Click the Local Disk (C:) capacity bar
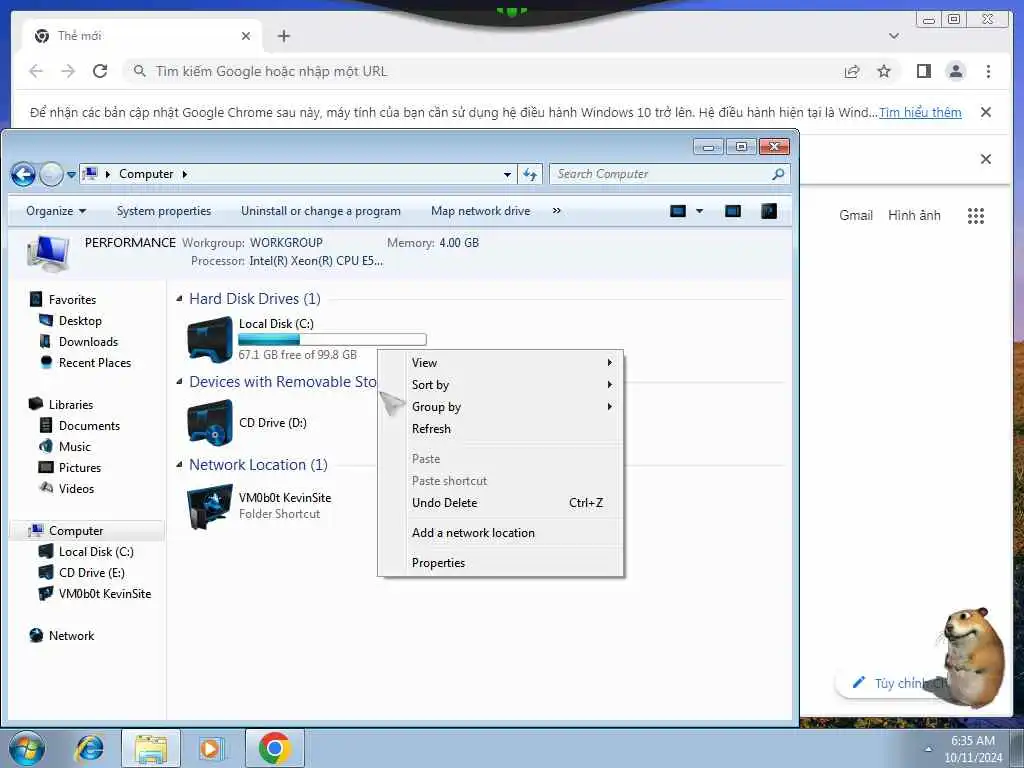Screen dimensions: 1024x768 332,340
